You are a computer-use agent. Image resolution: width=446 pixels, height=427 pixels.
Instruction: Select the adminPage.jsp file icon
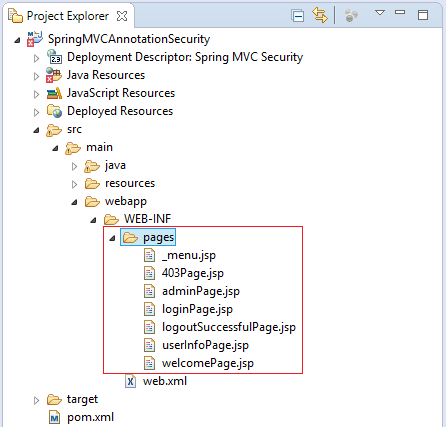coord(149,291)
